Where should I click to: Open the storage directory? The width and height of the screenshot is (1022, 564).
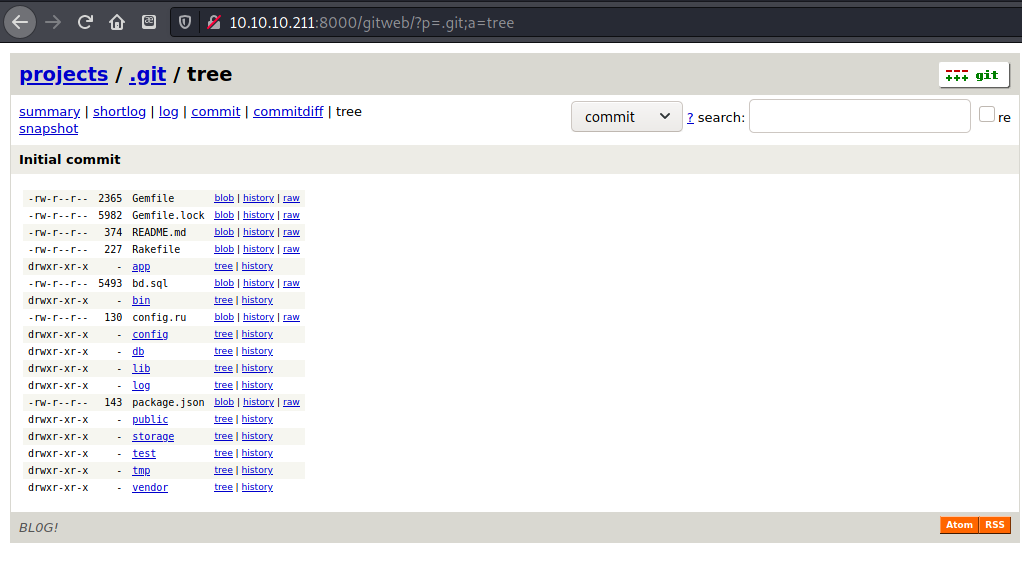tap(153, 436)
